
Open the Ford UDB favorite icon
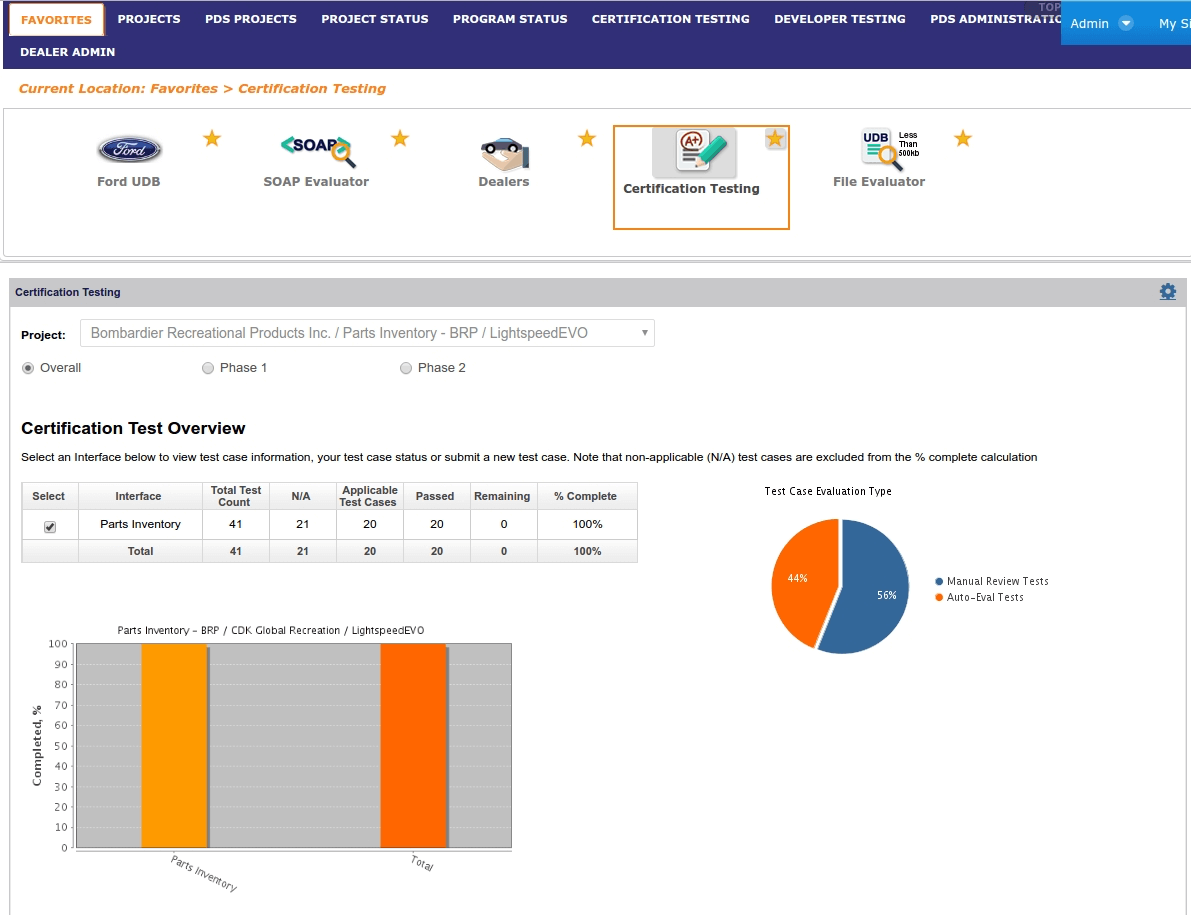[129, 149]
